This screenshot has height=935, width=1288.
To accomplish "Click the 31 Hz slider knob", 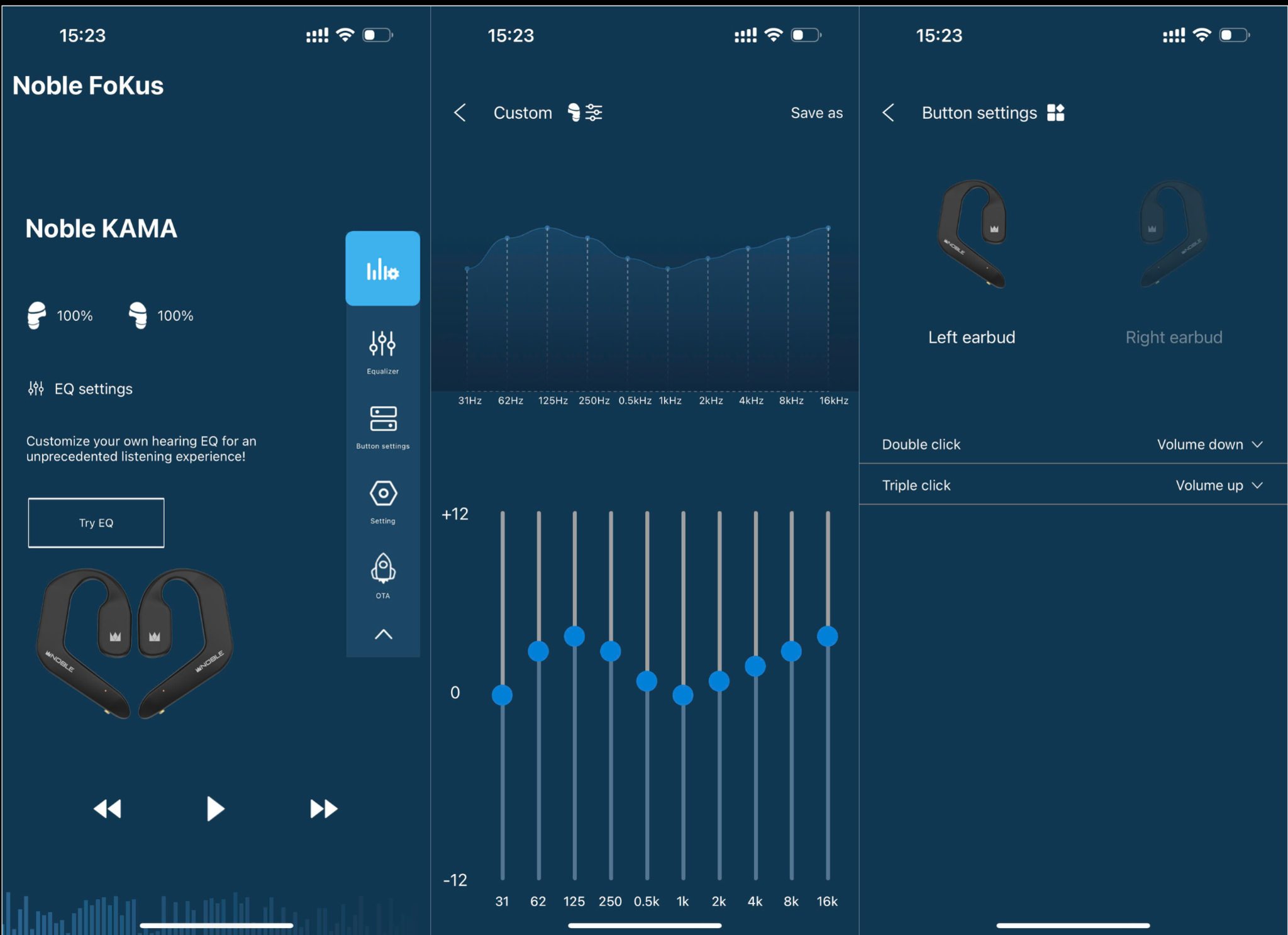I will pyautogui.click(x=502, y=695).
